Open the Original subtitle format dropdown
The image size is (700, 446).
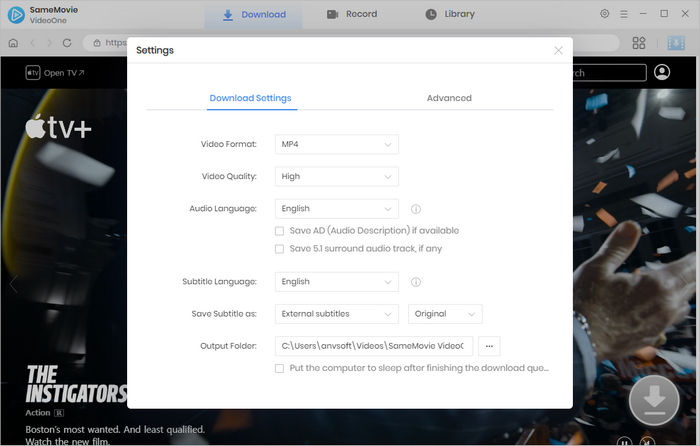pyautogui.click(x=445, y=314)
